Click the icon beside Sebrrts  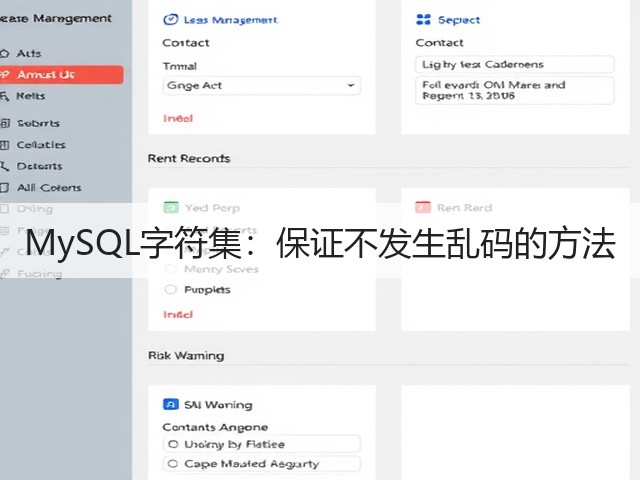coord(5,123)
